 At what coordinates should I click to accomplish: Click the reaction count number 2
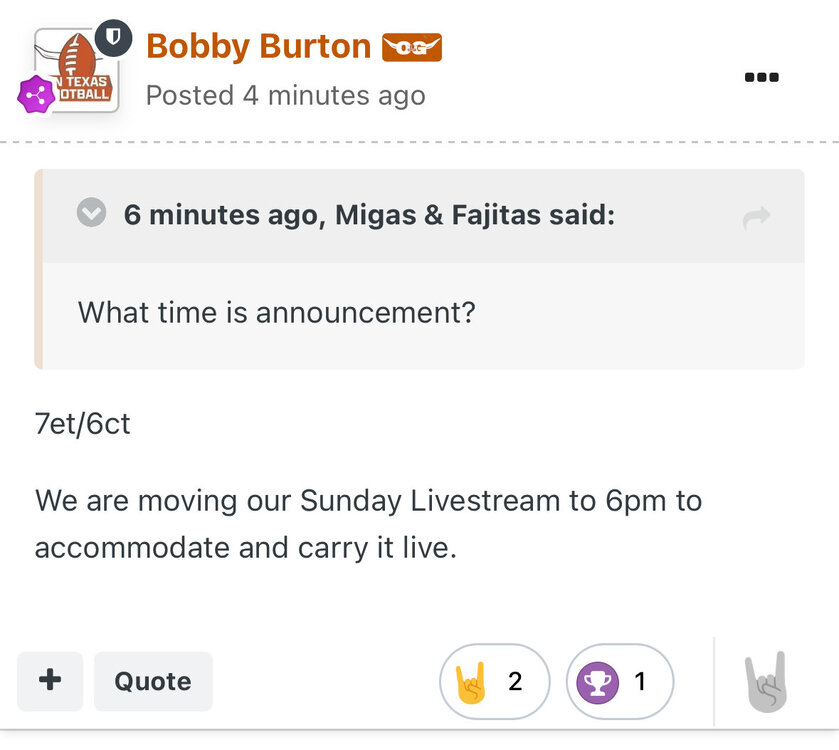coord(515,682)
